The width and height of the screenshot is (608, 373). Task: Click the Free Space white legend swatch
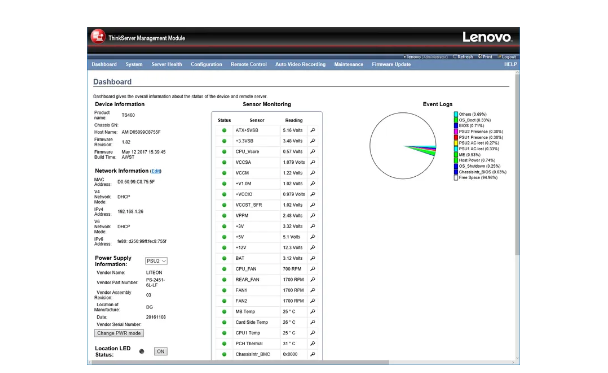tap(456, 178)
